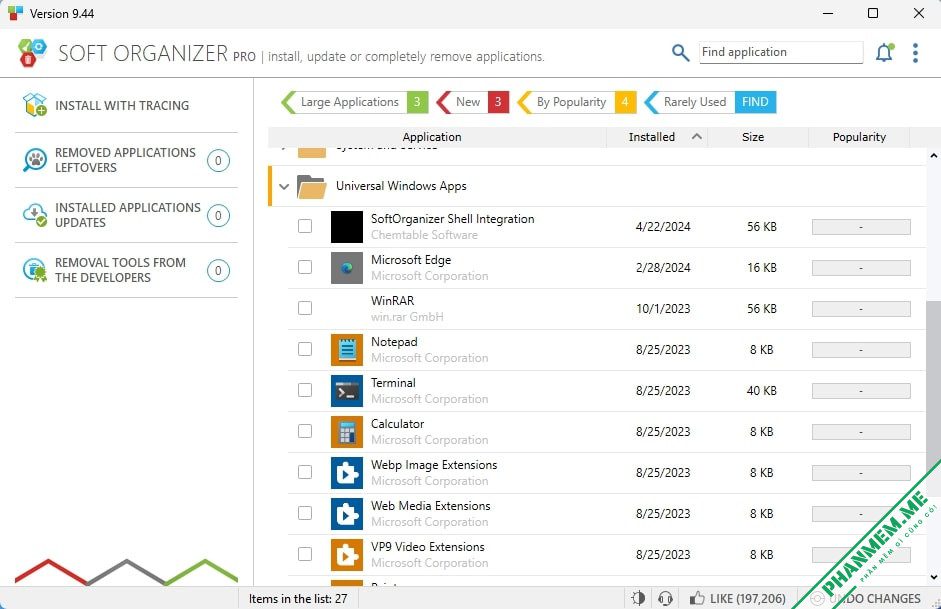This screenshot has height=609, width=941.
Task: Check the Microsoft Edge checkbox
Action: pyautogui.click(x=305, y=267)
